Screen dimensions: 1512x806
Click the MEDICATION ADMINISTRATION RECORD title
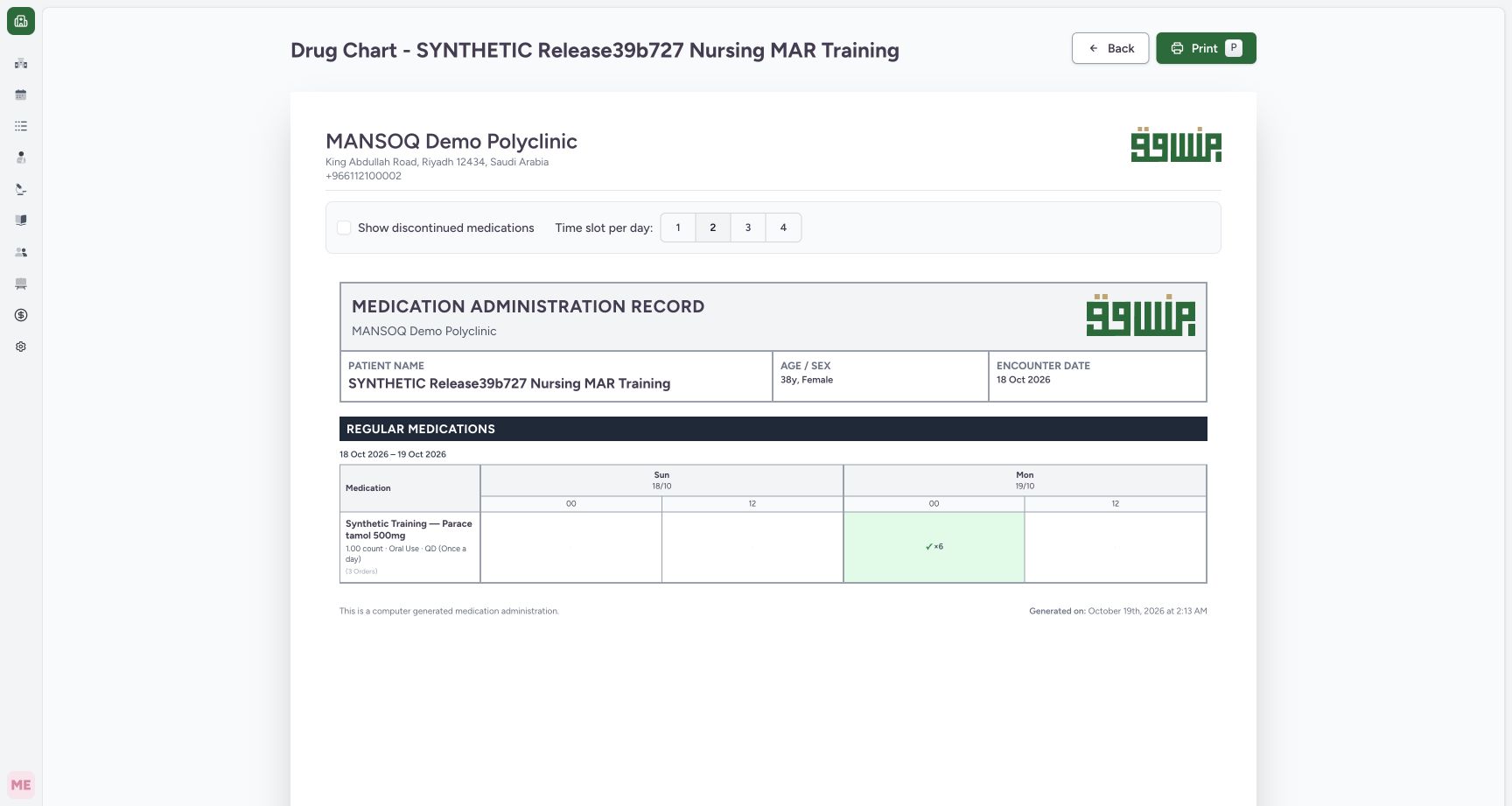[x=528, y=306]
